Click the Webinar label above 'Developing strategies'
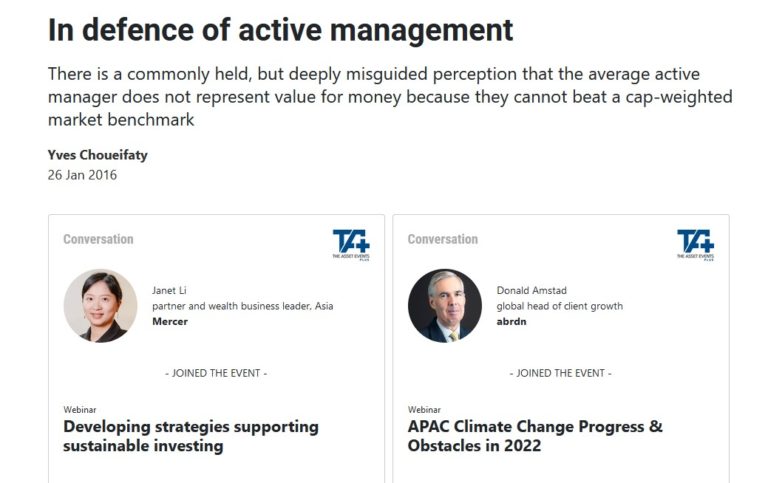The width and height of the screenshot is (768, 483). coord(79,410)
